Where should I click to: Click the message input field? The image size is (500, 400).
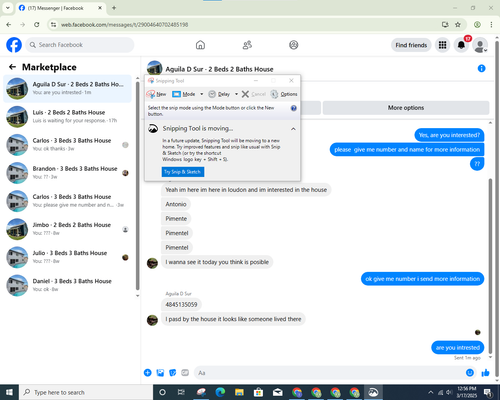coord(329,373)
